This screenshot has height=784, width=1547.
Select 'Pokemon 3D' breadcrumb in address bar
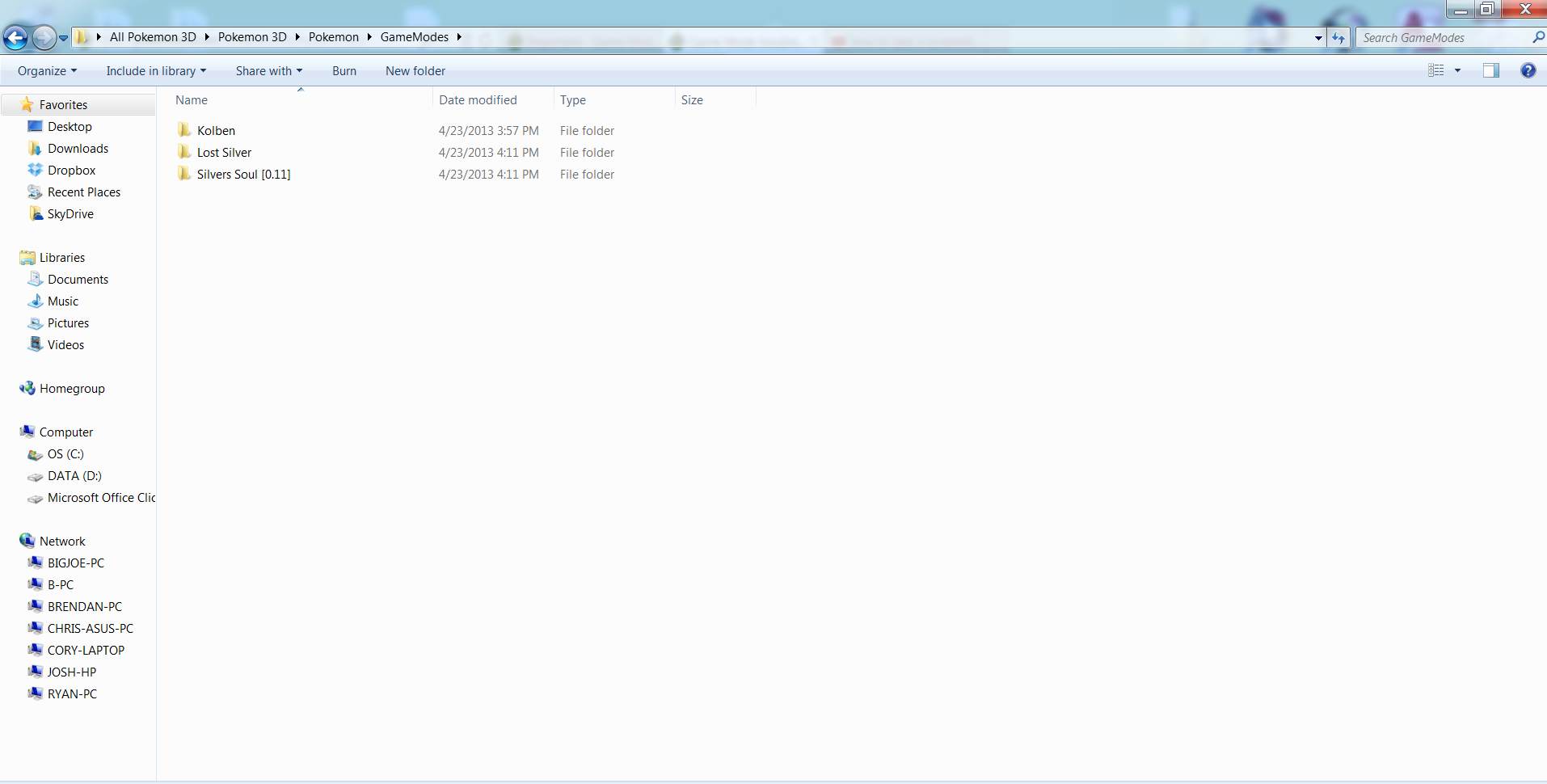pos(252,37)
